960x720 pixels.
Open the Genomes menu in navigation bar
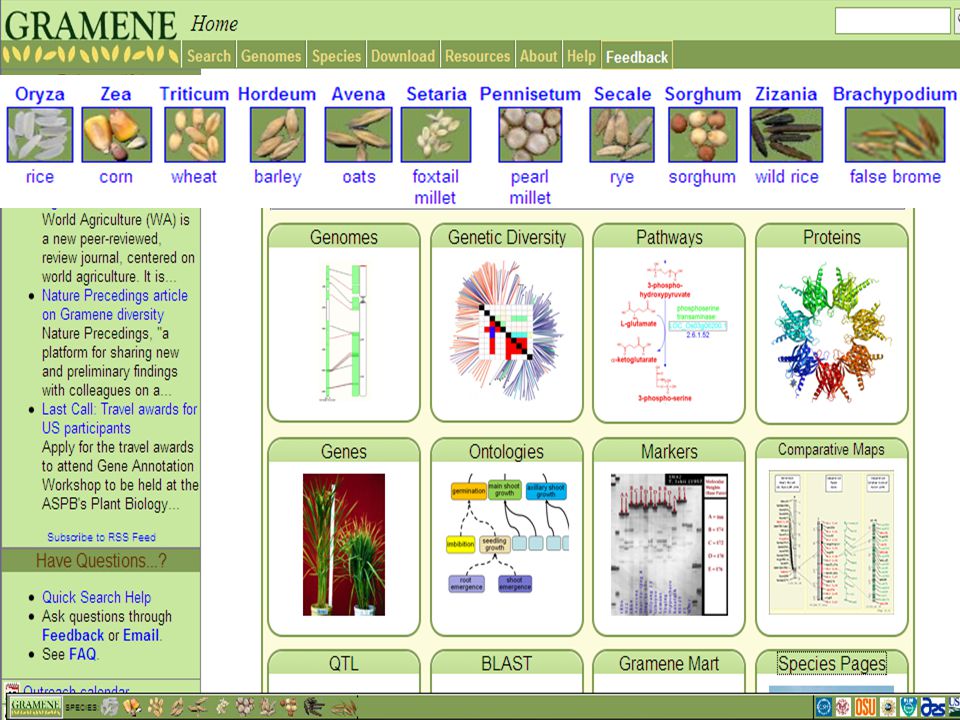pos(271,56)
